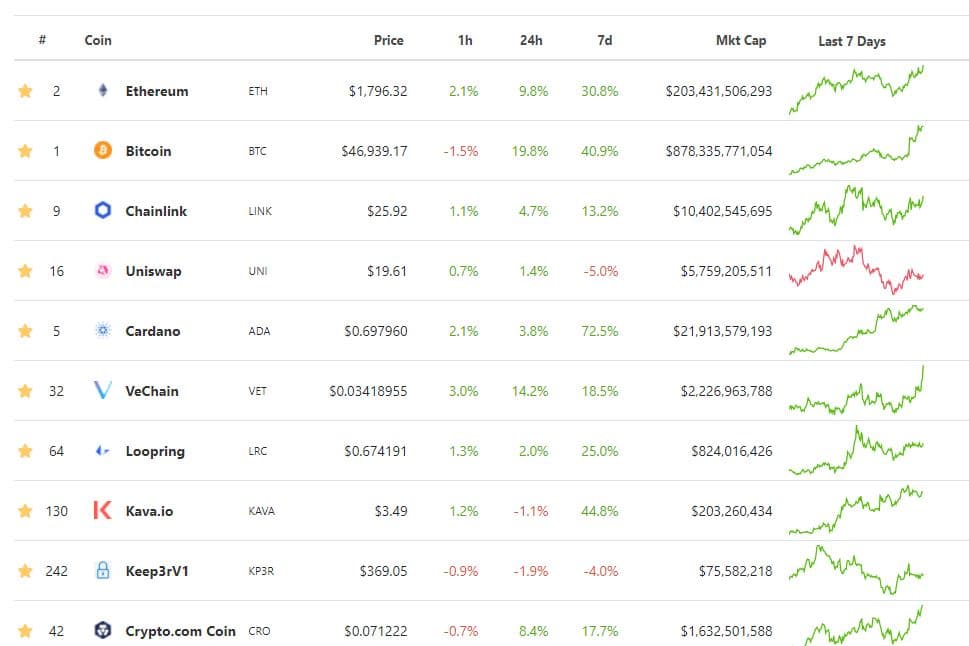This screenshot has height=646, width=969.
Task: Open the Kava.io coin link
Action: click(149, 511)
